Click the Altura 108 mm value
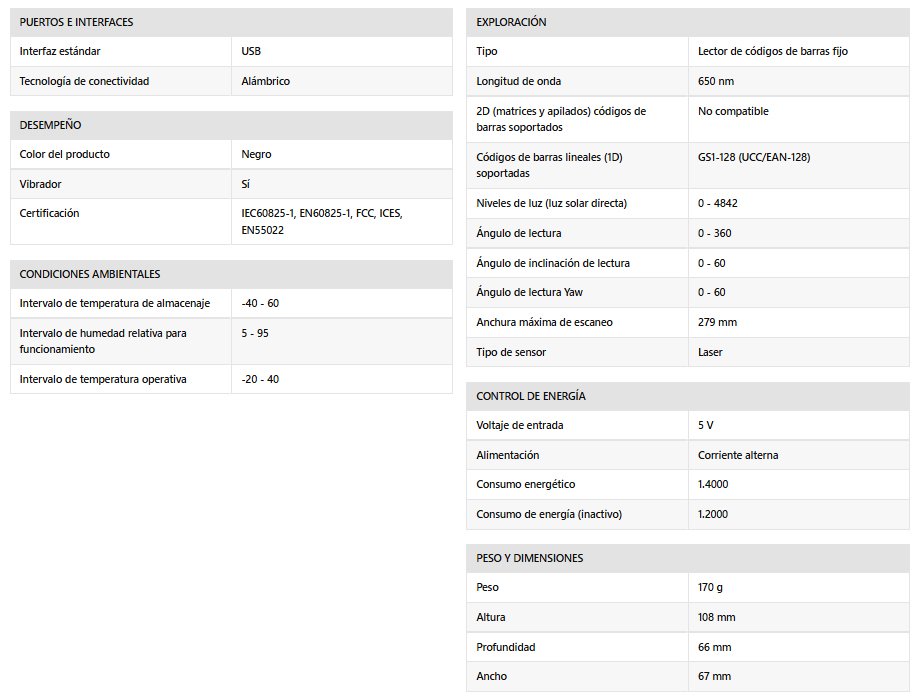 (x=716, y=617)
